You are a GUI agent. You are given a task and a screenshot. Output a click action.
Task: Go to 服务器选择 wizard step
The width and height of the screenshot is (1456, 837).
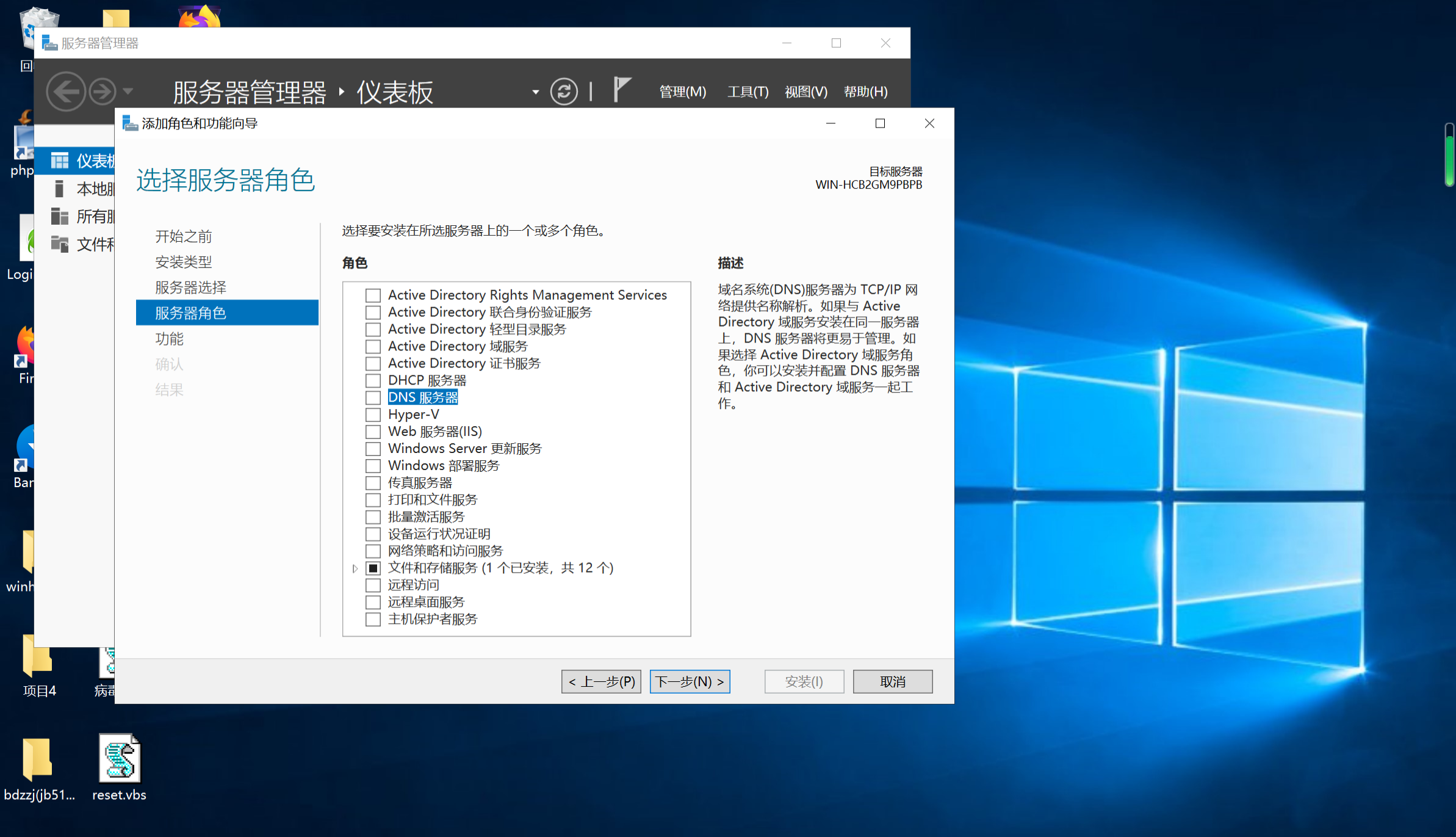pos(190,288)
